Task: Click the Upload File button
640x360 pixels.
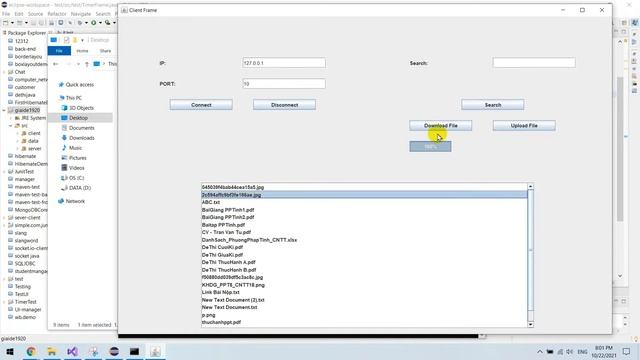Action: (524, 126)
